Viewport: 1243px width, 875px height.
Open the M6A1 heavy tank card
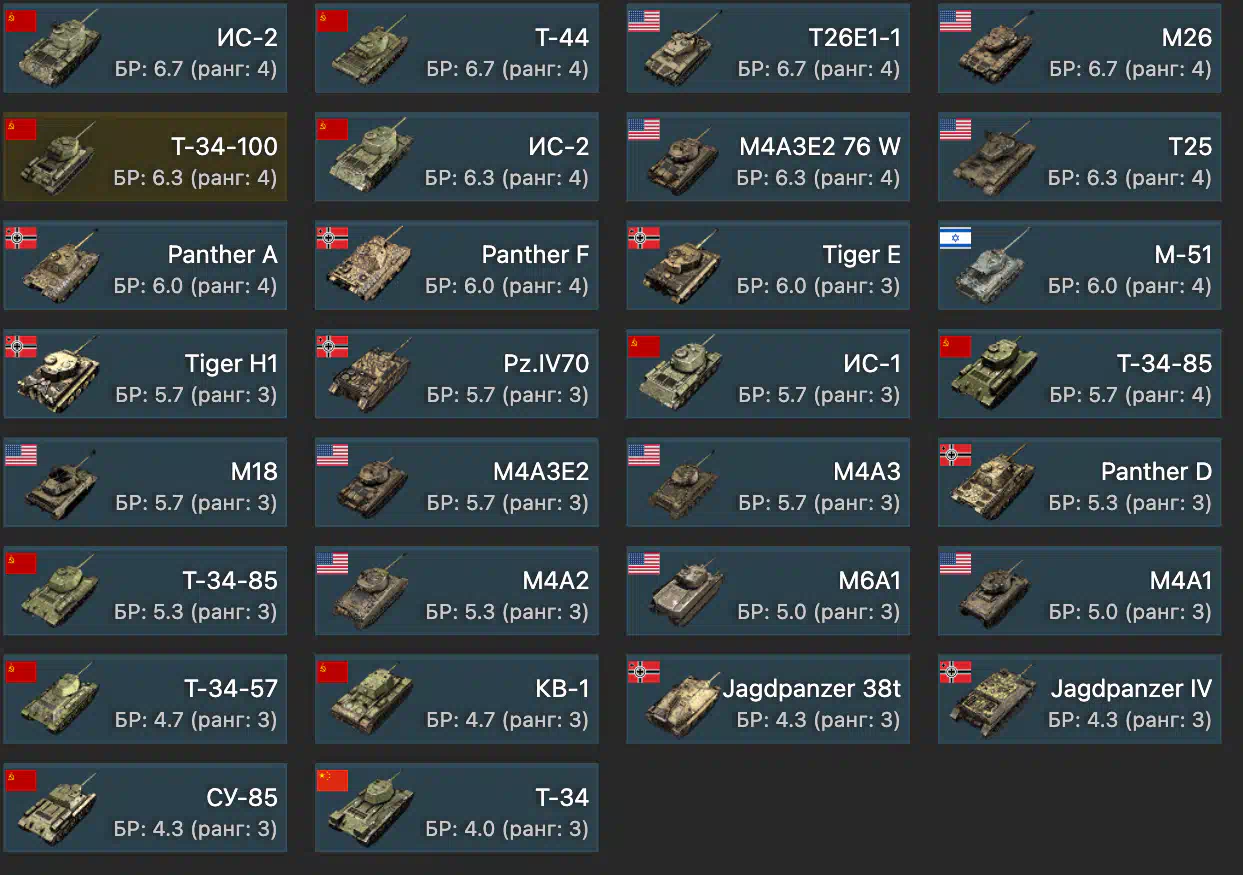768,591
